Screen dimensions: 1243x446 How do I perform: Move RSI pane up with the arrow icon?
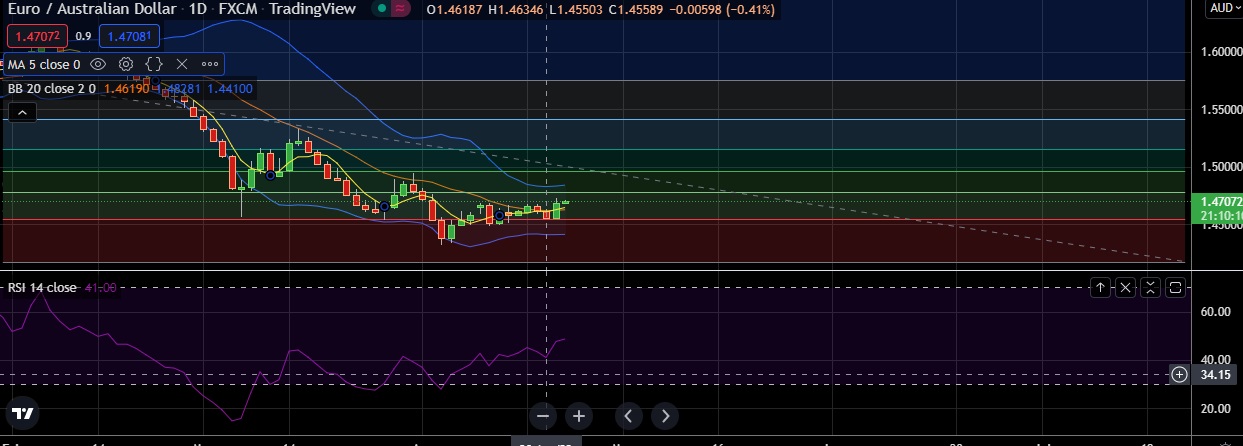click(1101, 288)
